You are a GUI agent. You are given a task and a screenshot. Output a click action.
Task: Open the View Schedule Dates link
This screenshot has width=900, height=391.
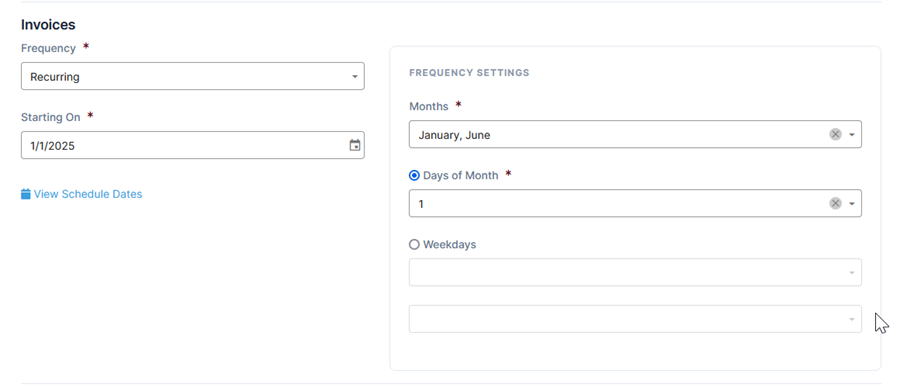coord(88,194)
